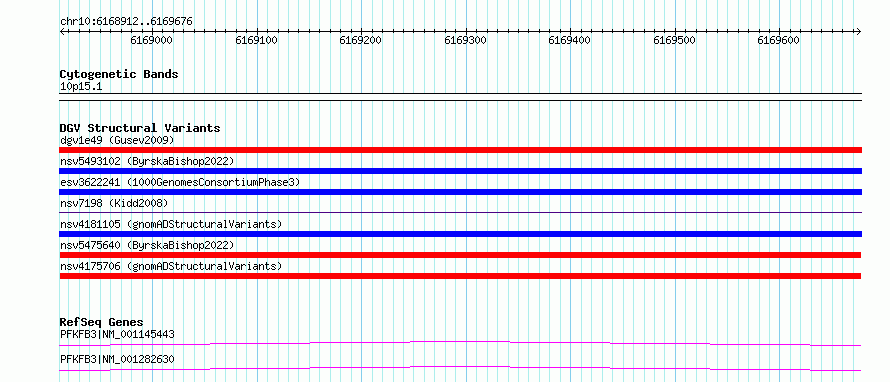Click magenta gene line under PFKFB3|NM_001145443
Screen dimensions: 890x382
(461, 343)
